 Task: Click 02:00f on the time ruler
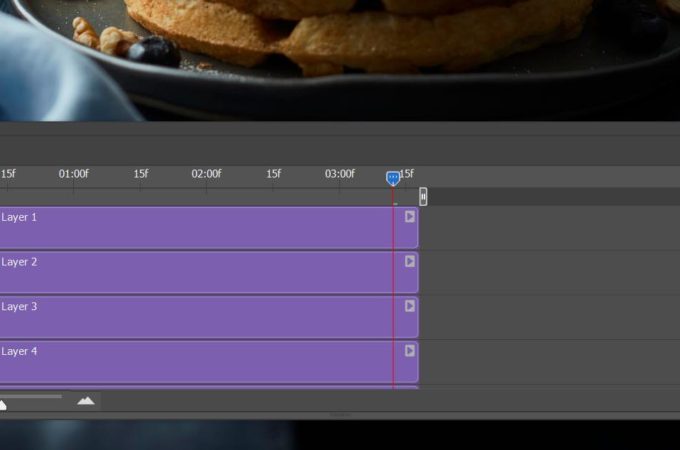point(206,174)
